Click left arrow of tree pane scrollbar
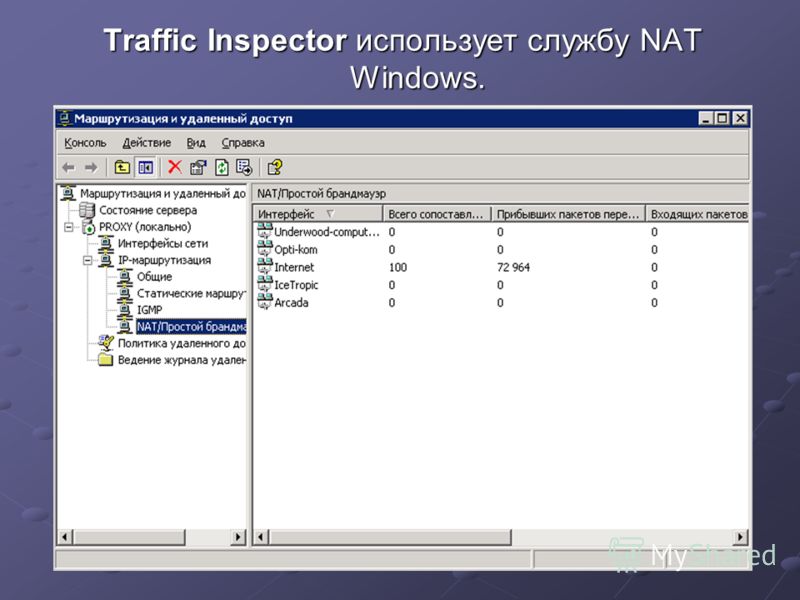This screenshot has width=800, height=600. pyautogui.click(x=65, y=537)
